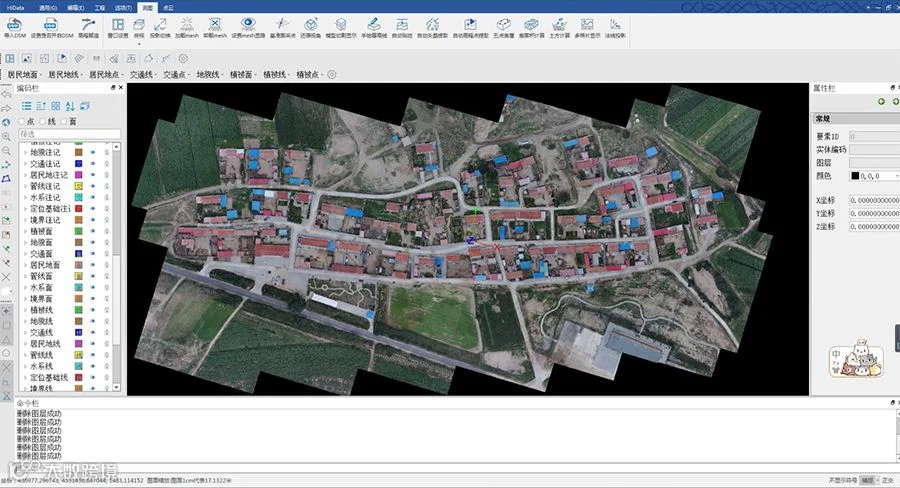
Task: Open 设置mesh显隐 eye tool
Action: pyautogui.click(x=247, y=25)
